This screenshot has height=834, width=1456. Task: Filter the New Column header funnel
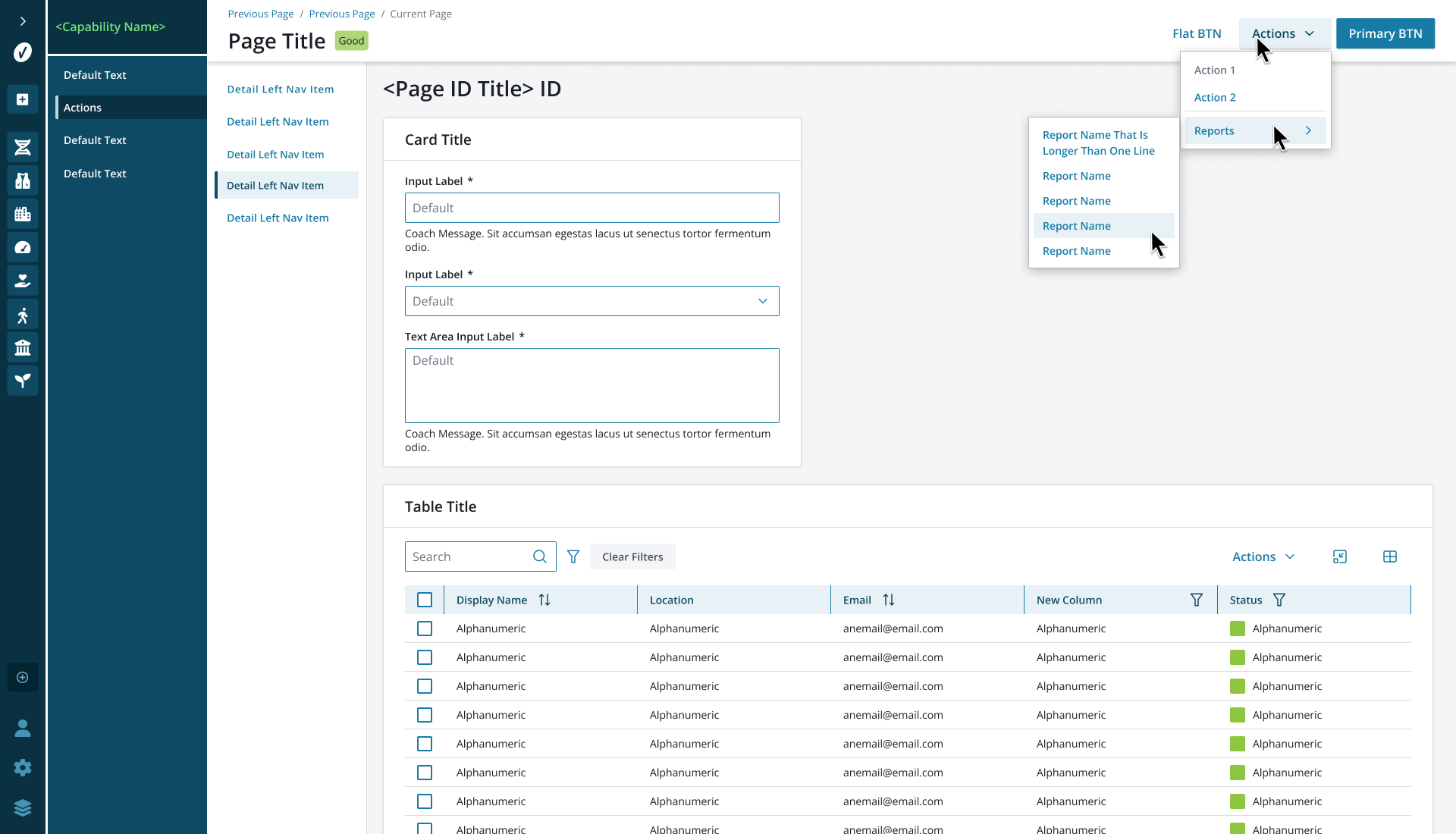coord(1197,600)
